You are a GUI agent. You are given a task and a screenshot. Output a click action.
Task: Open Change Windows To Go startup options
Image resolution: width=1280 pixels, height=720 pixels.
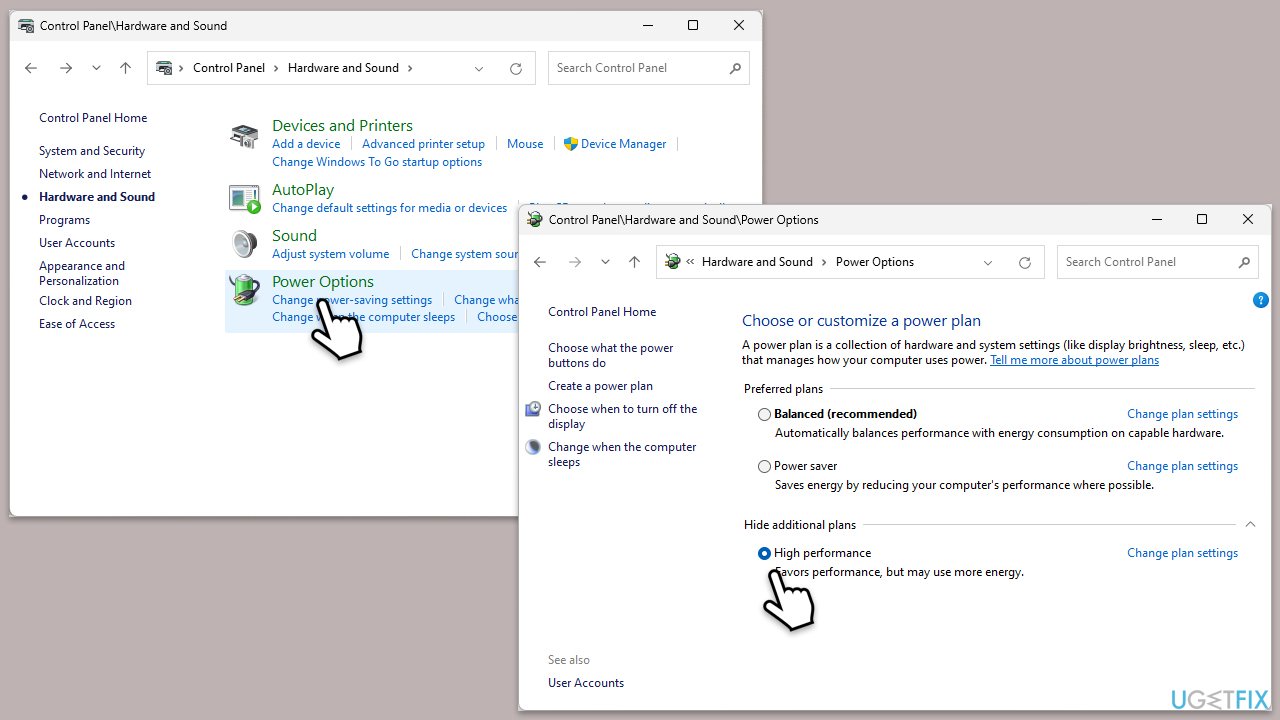coord(377,162)
